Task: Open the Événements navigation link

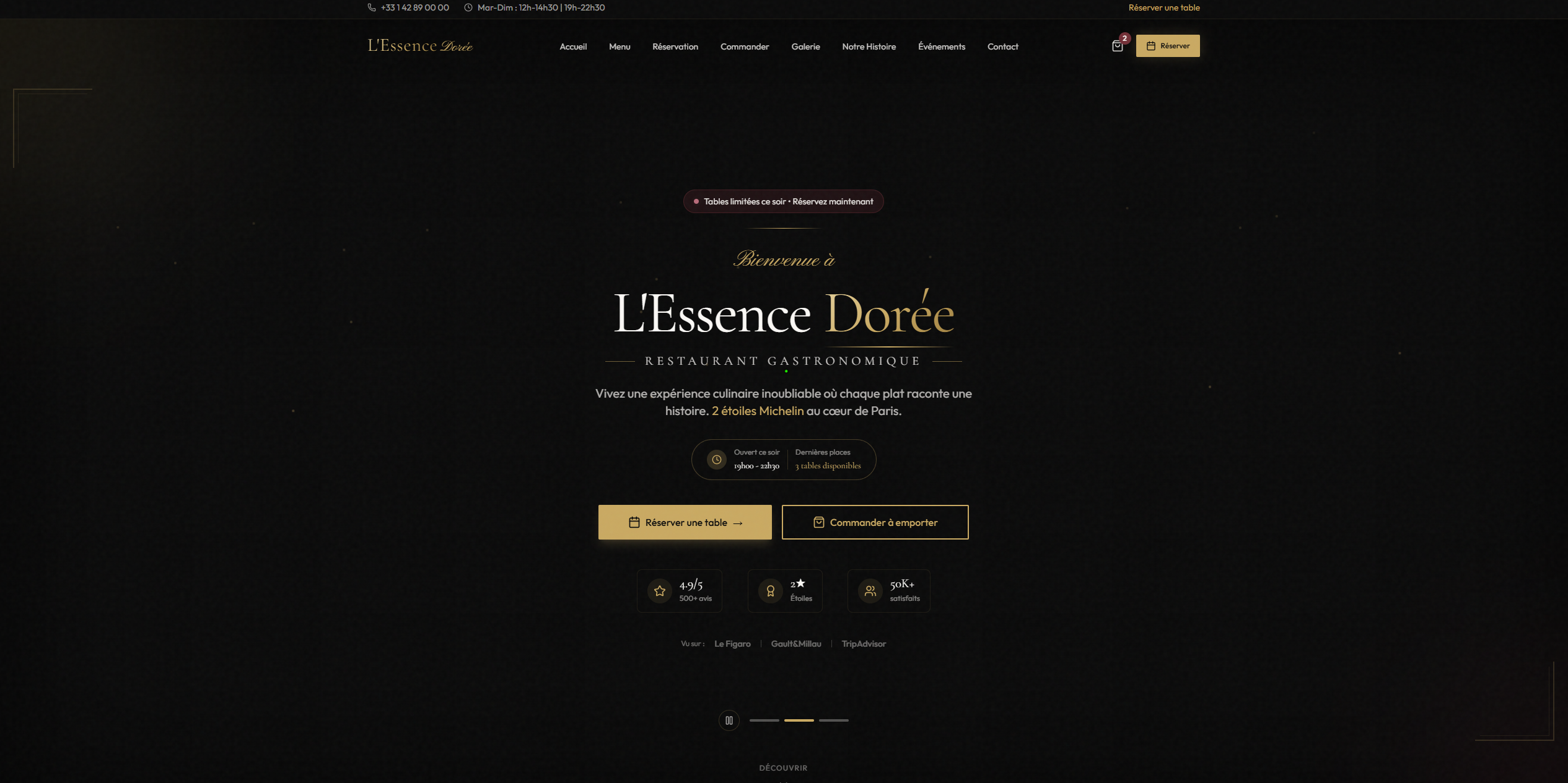Action: (941, 46)
